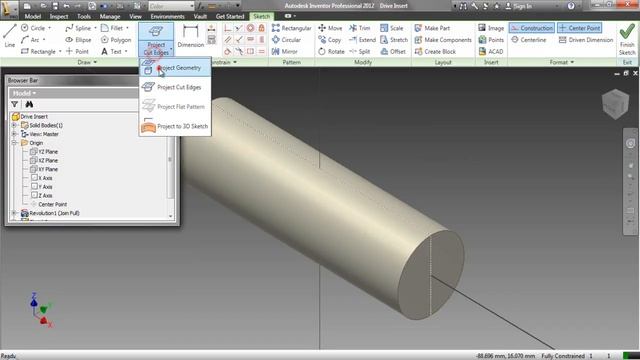Open the Model browser dropdown
The width and height of the screenshot is (640, 360).
pos(24,93)
